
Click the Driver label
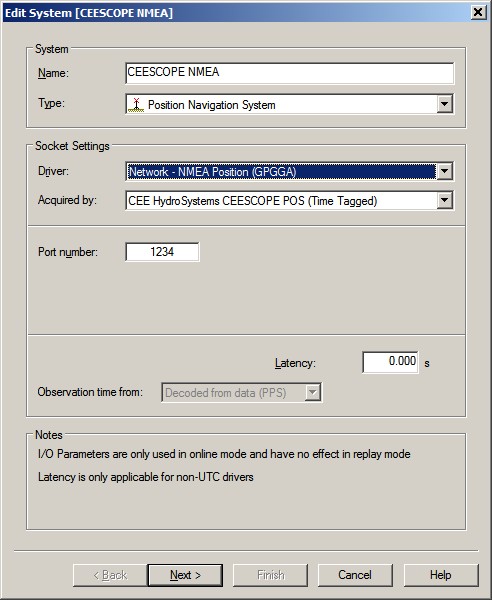[53, 171]
